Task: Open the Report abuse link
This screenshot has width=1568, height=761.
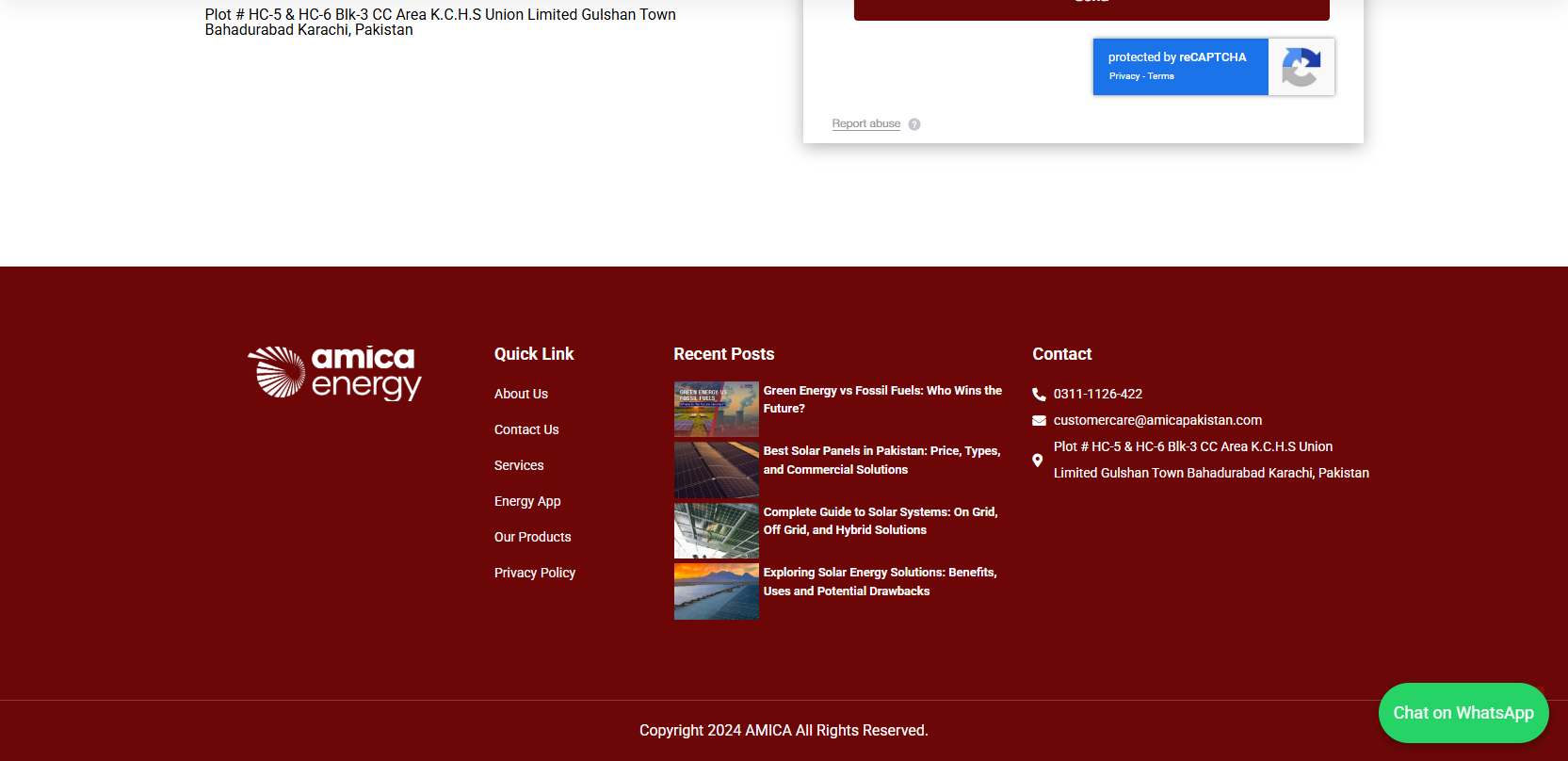Action: [x=865, y=124]
